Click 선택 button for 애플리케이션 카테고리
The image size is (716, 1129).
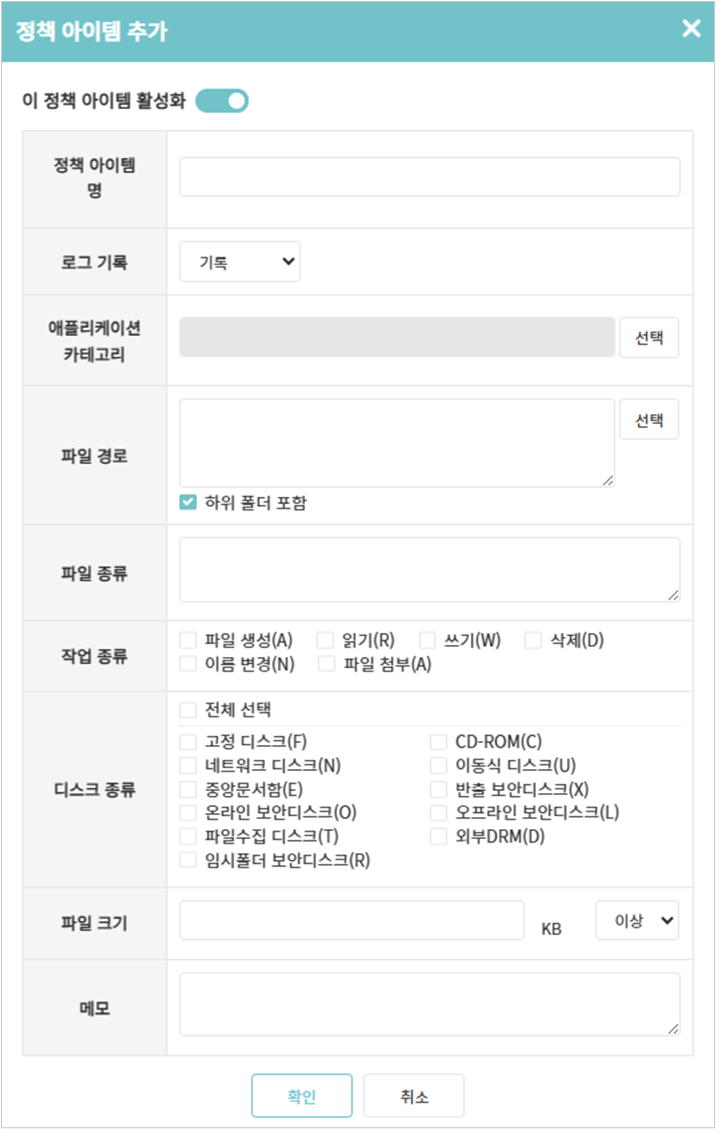(649, 337)
